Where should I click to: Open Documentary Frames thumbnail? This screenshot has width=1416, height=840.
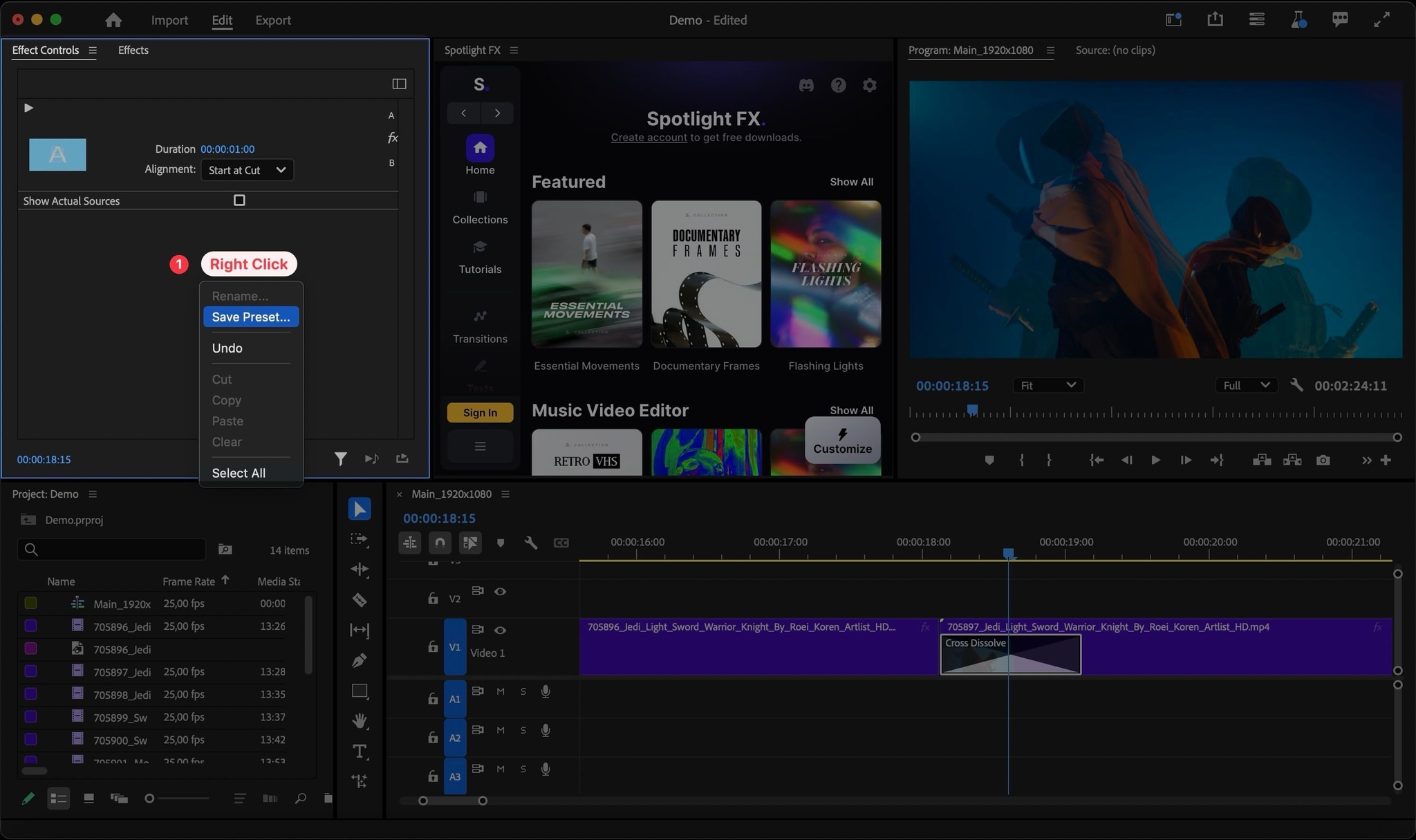click(706, 274)
